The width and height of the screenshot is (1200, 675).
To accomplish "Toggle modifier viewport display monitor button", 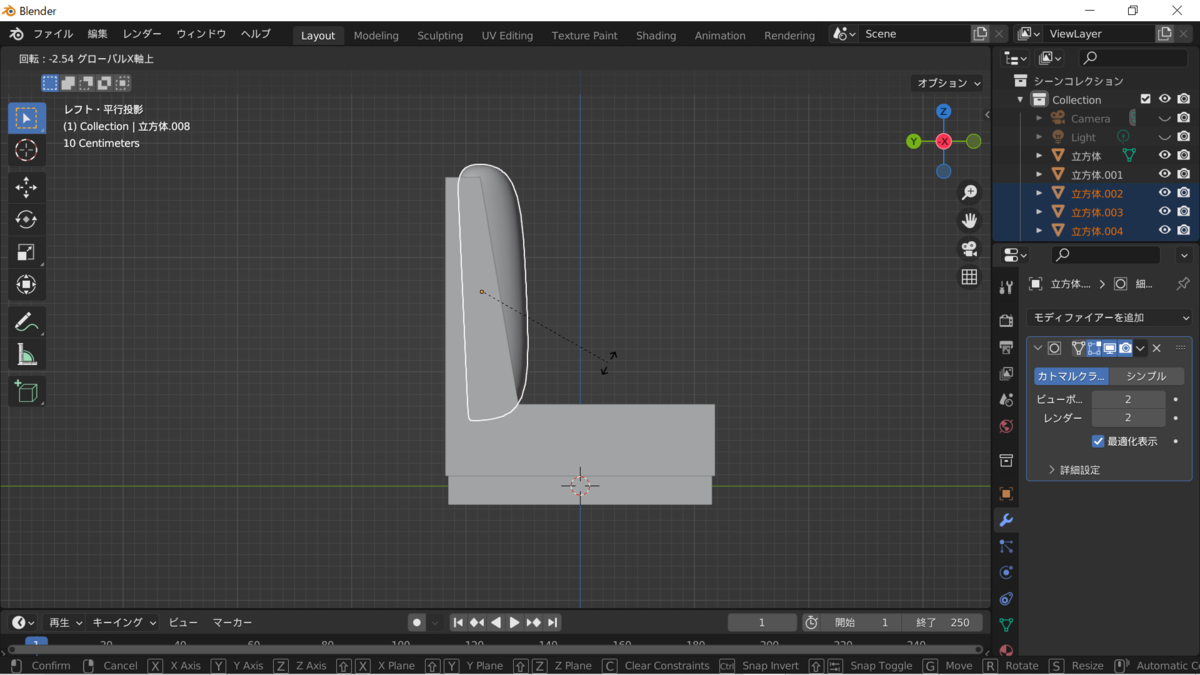I will point(1110,348).
